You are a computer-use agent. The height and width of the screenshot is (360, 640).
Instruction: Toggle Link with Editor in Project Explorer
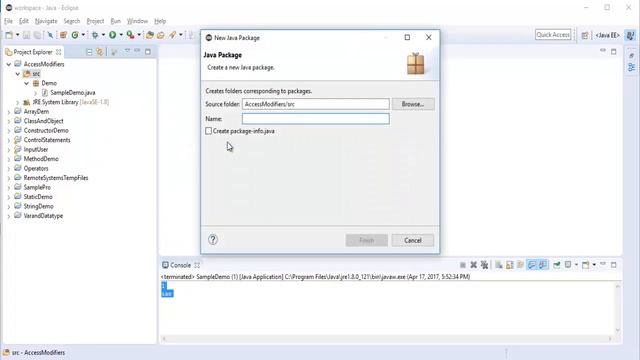click(x=100, y=52)
